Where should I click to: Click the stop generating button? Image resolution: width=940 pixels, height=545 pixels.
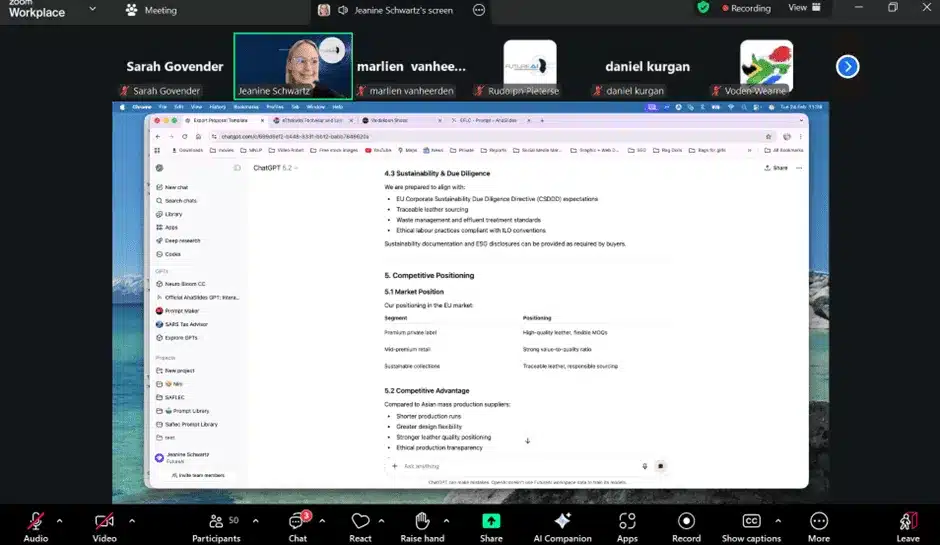[661, 466]
